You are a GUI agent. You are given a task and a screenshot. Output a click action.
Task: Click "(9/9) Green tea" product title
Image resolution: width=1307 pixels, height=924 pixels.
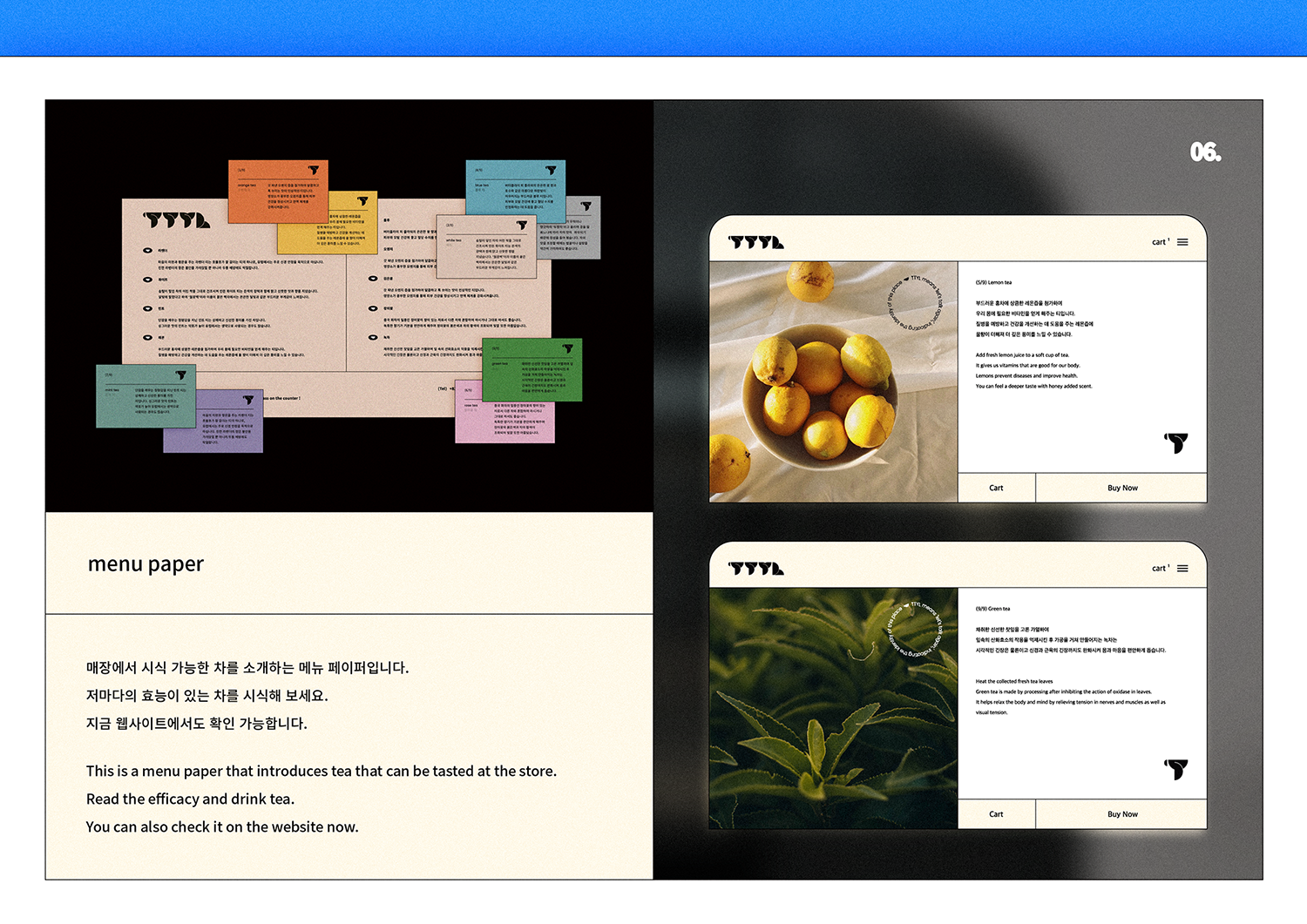click(992, 609)
